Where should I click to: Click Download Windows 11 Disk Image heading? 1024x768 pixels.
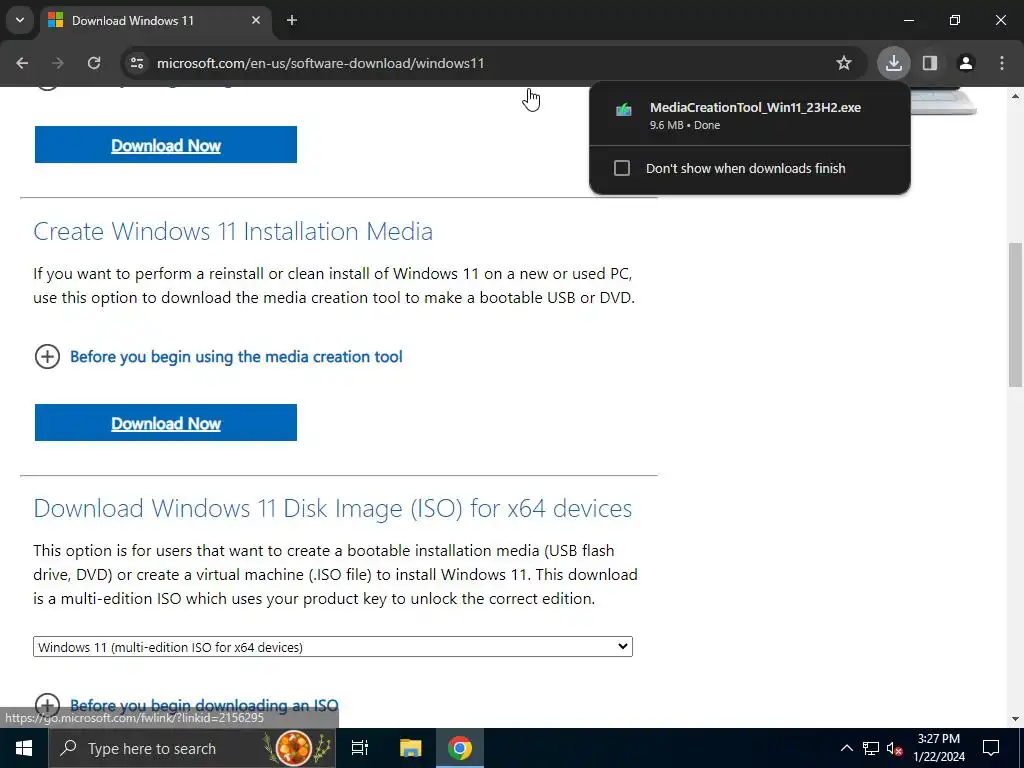332,508
